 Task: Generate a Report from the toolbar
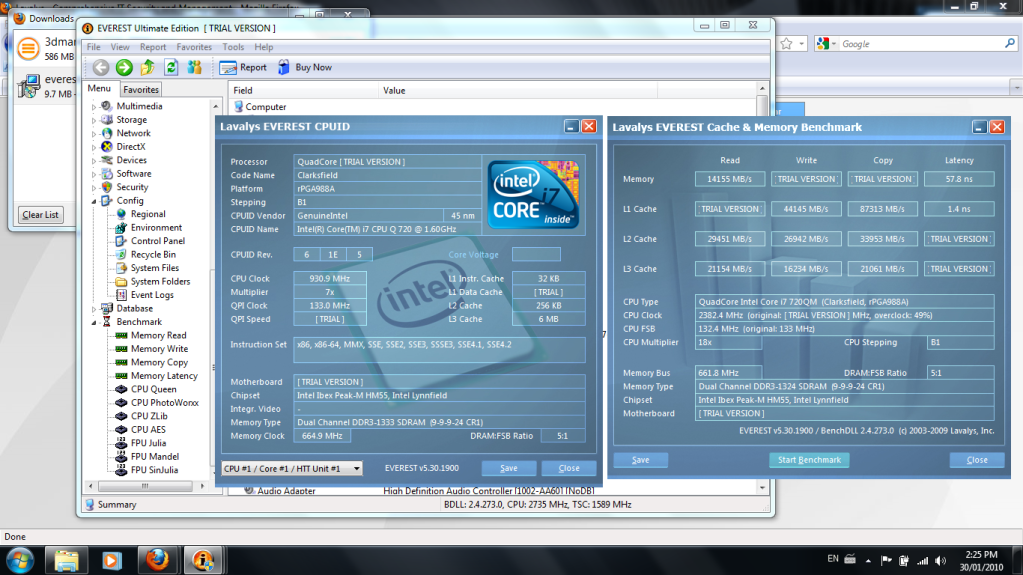pyautogui.click(x=243, y=67)
